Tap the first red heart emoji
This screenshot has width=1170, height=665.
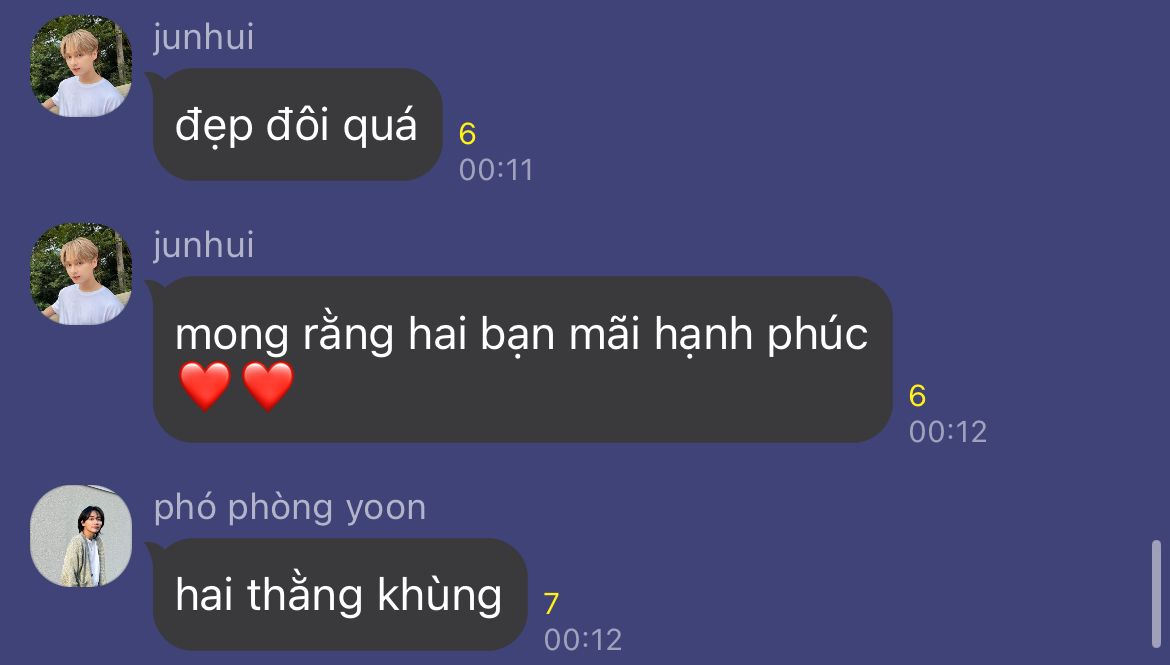click(205, 386)
